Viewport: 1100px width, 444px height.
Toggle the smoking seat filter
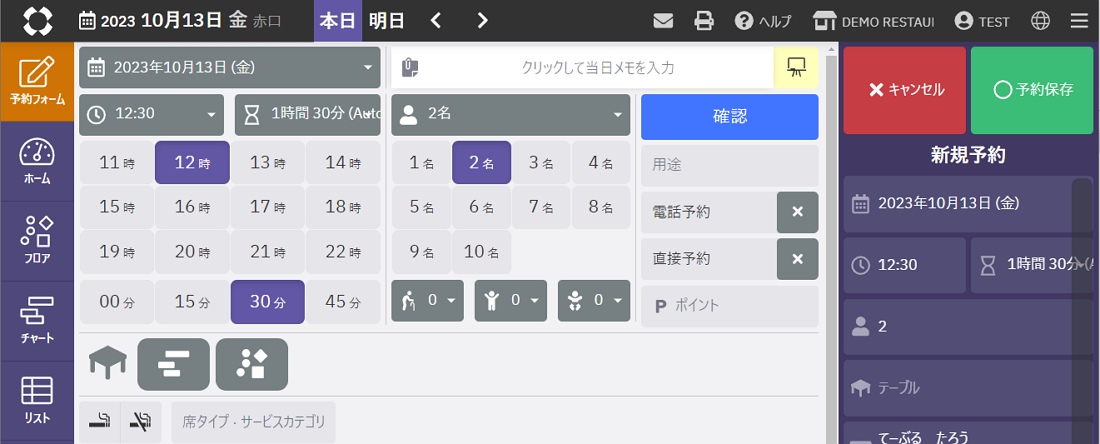pos(99,422)
